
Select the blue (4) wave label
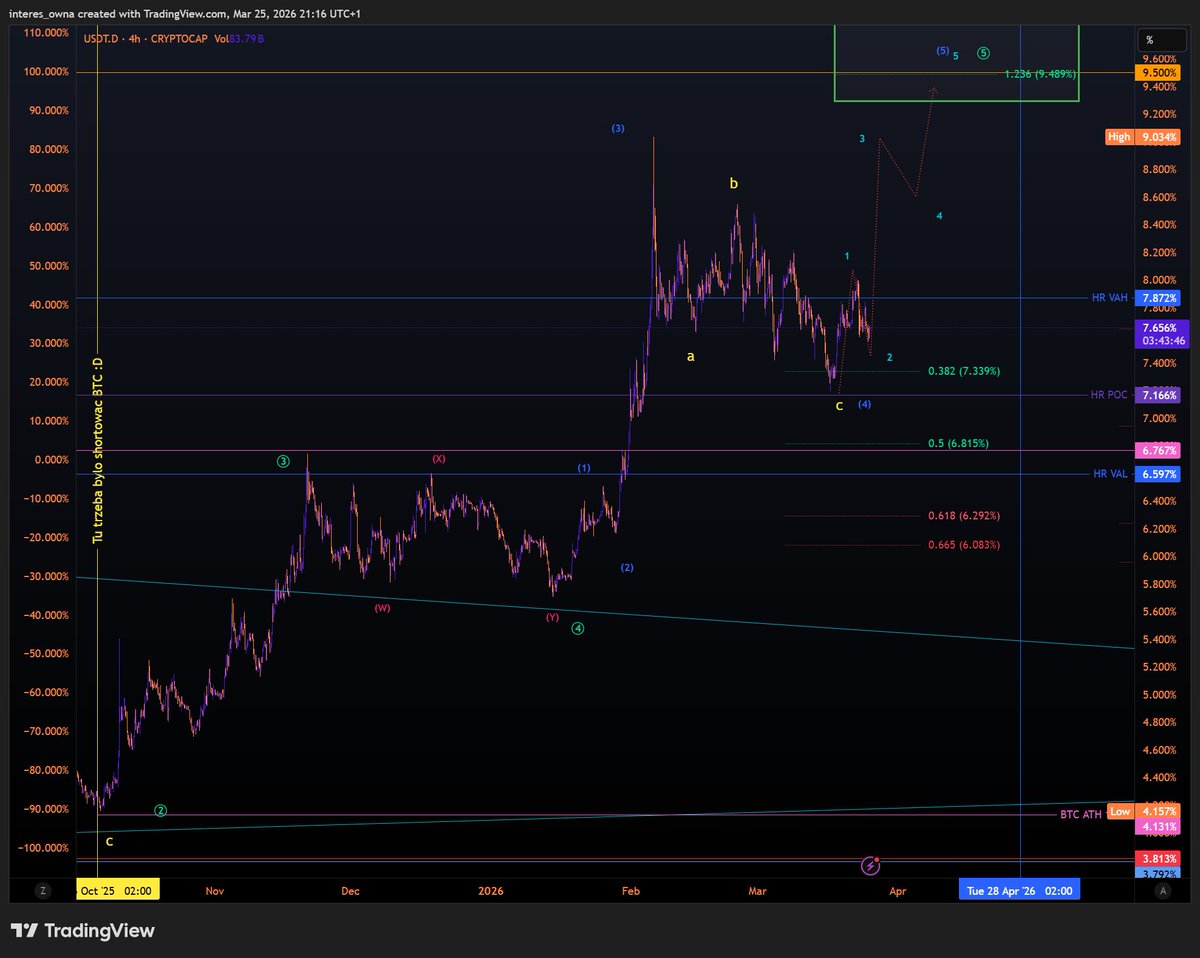(x=865, y=404)
